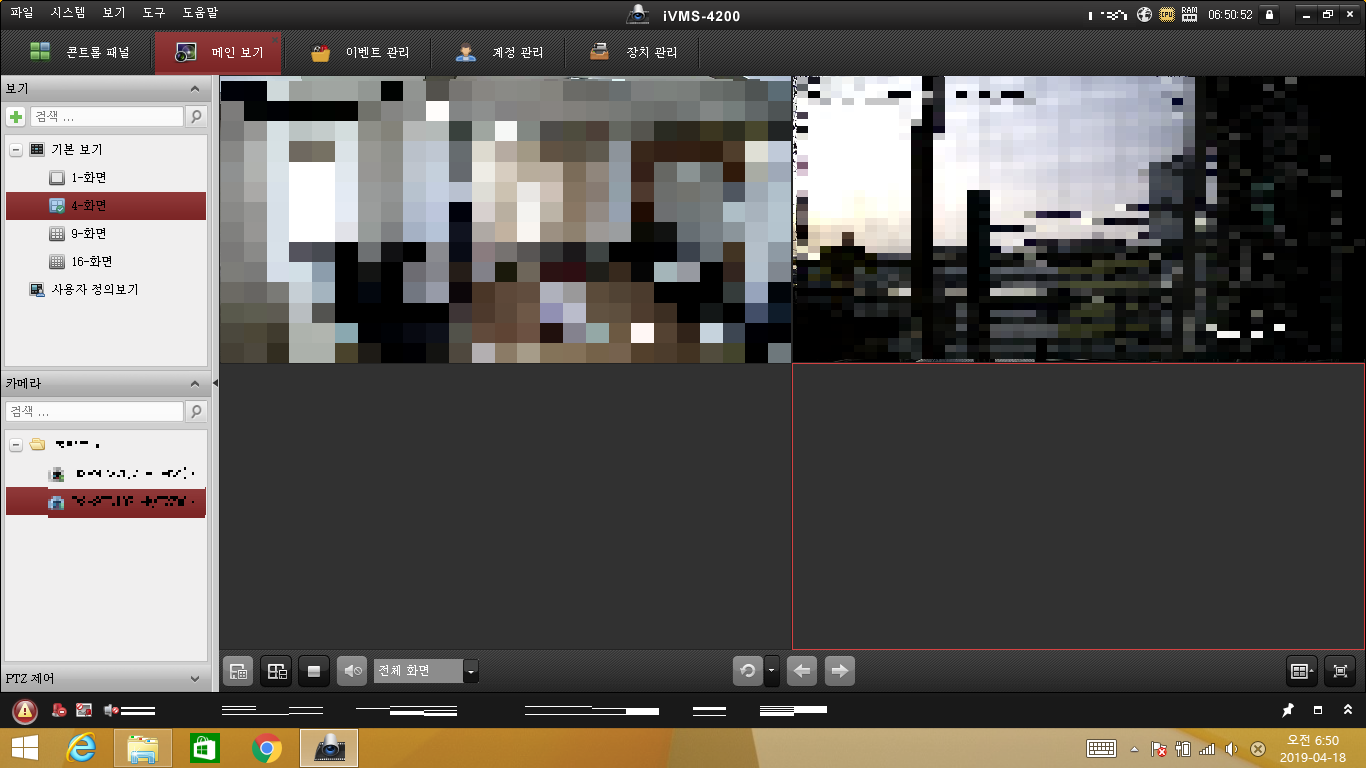The width and height of the screenshot is (1366, 768).
Task: Pin the alarm status bar
Action: (1288, 710)
